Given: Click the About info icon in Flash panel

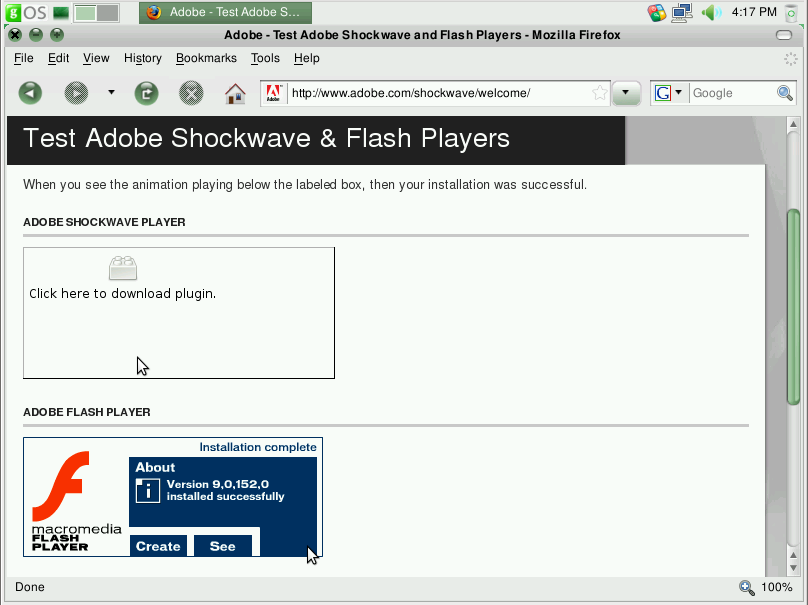Looking at the screenshot, I should 147,491.
